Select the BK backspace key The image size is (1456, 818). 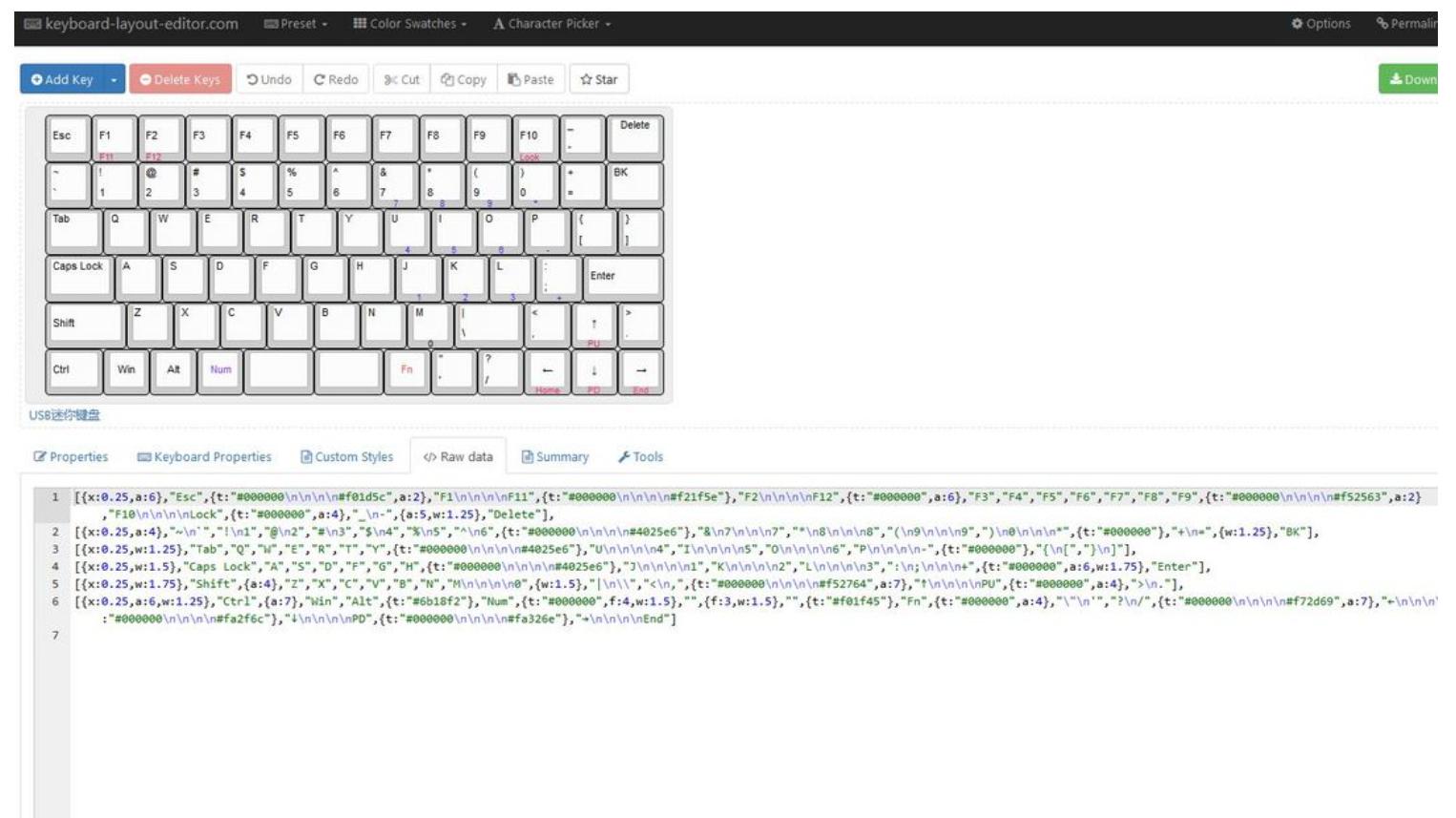tap(634, 184)
